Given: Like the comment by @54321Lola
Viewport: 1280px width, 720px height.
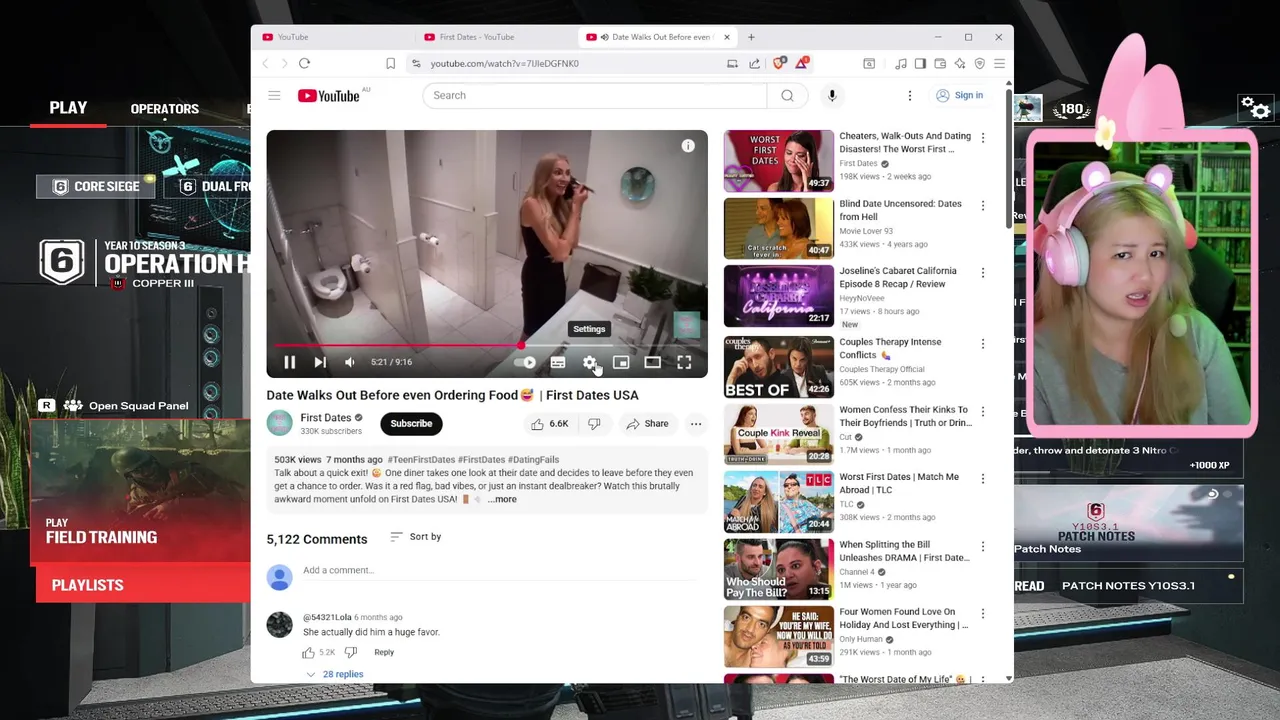Looking at the screenshot, I should tap(309, 652).
